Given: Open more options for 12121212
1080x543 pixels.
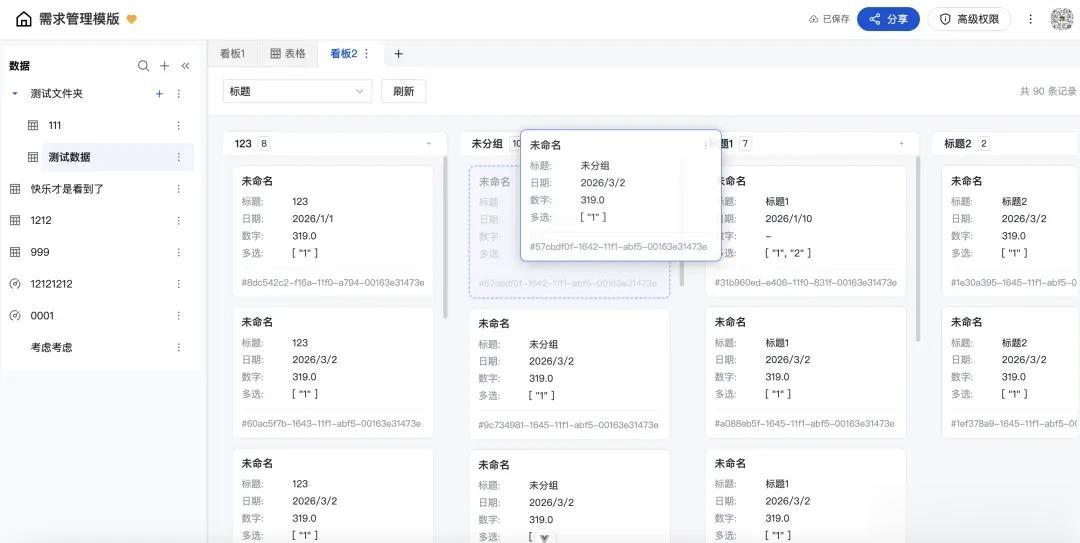Looking at the screenshot, I should pos(178,284).
